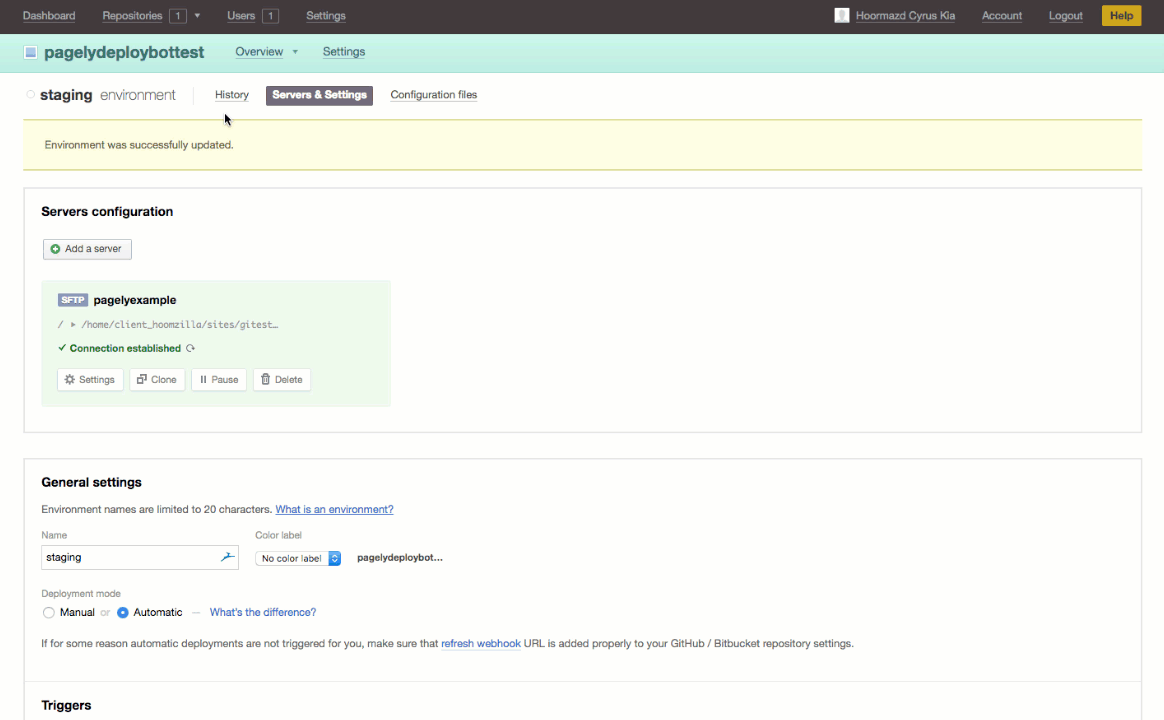
Task: Click the SFTP badge on pagelyexample
Action: [x=73, y=300]
